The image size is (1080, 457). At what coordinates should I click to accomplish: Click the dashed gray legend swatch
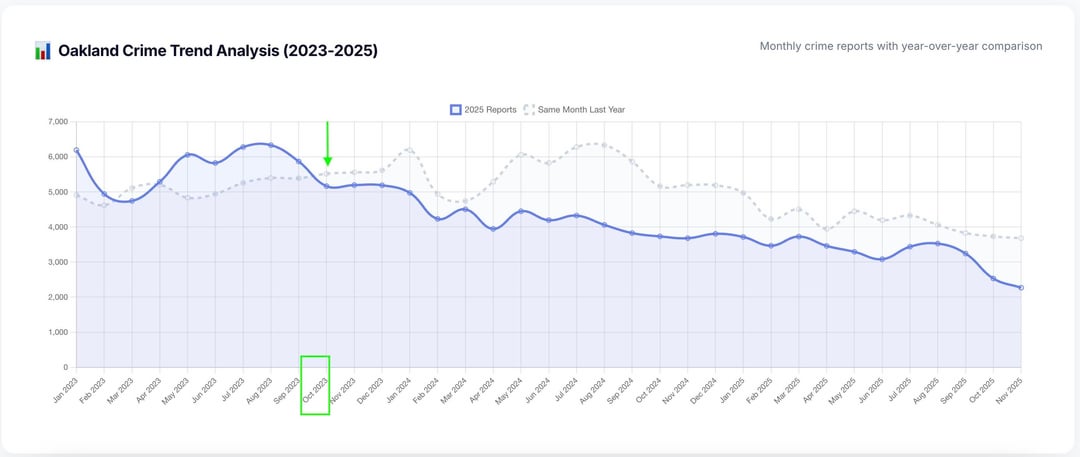tap(529, 109)
